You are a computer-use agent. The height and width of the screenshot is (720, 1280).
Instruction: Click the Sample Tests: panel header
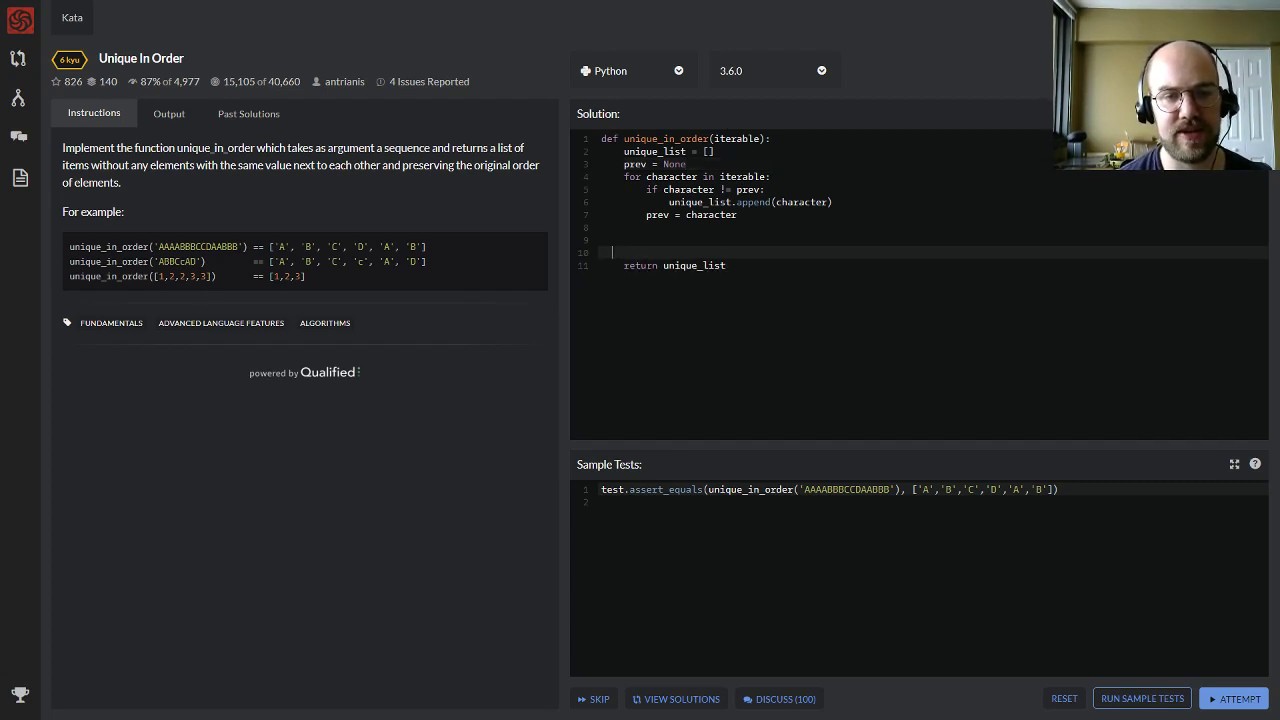pyautogui.click(x=609, y=465)
